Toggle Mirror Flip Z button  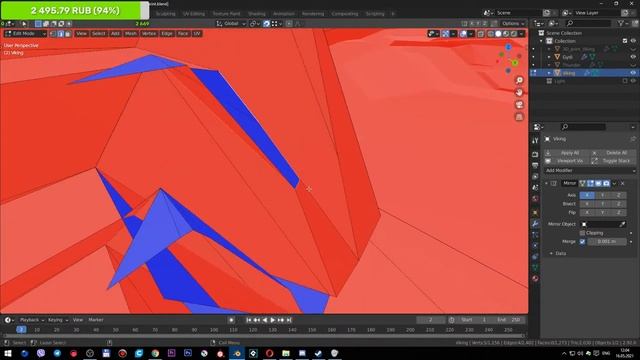coord(618,212)
